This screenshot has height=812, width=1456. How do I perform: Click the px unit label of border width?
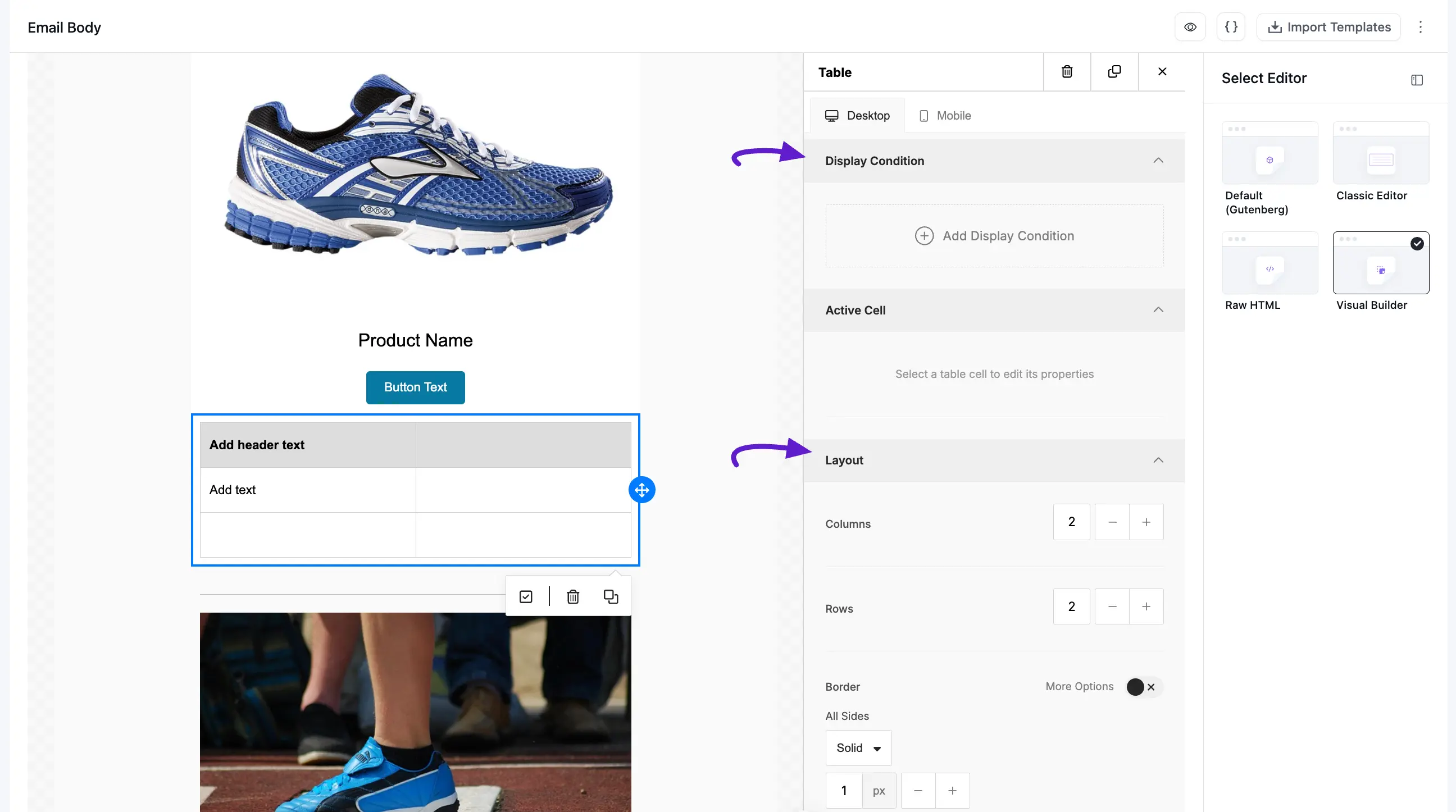click(879, 791)
